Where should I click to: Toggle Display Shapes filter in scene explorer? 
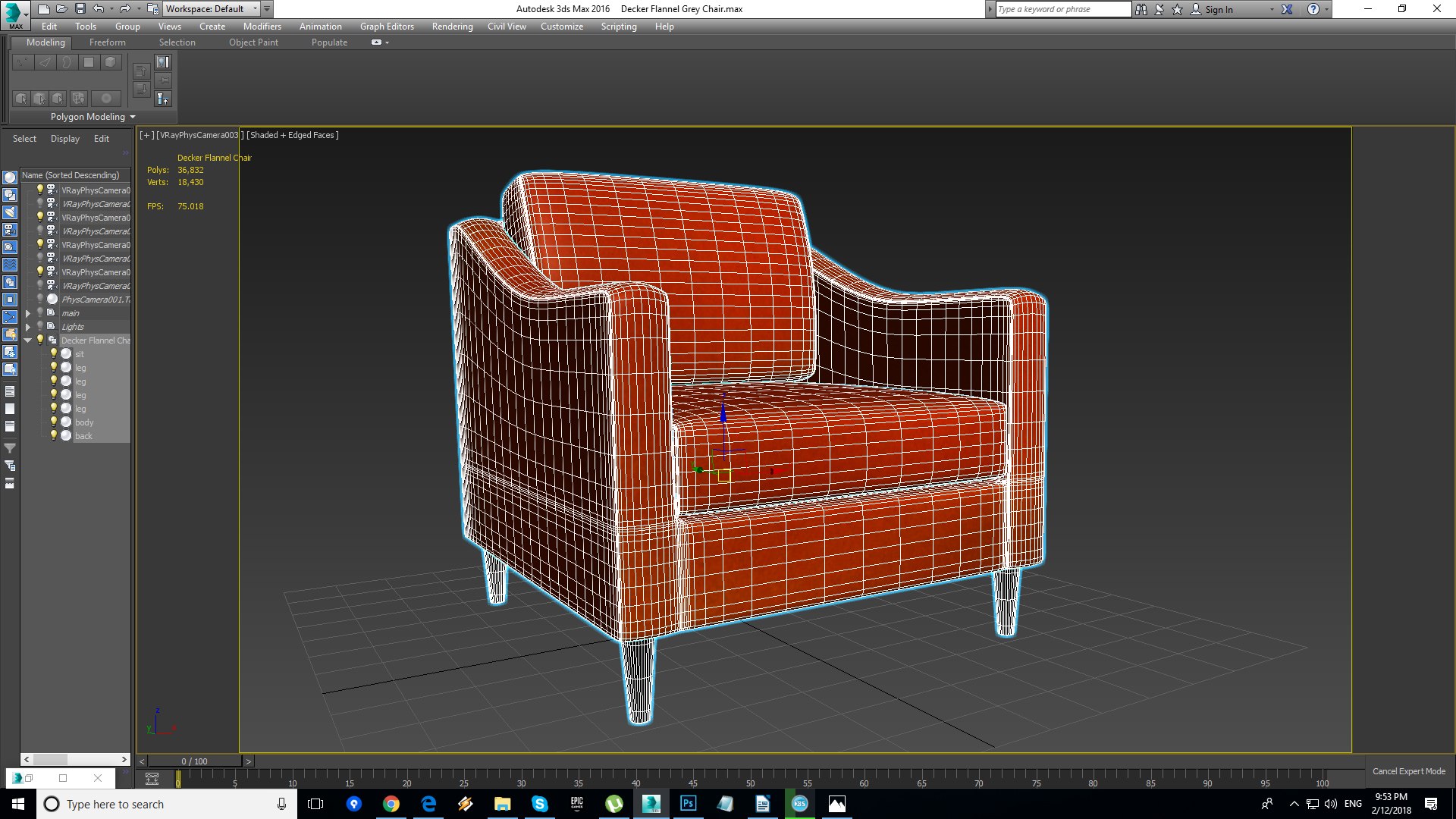click(10, 195)
